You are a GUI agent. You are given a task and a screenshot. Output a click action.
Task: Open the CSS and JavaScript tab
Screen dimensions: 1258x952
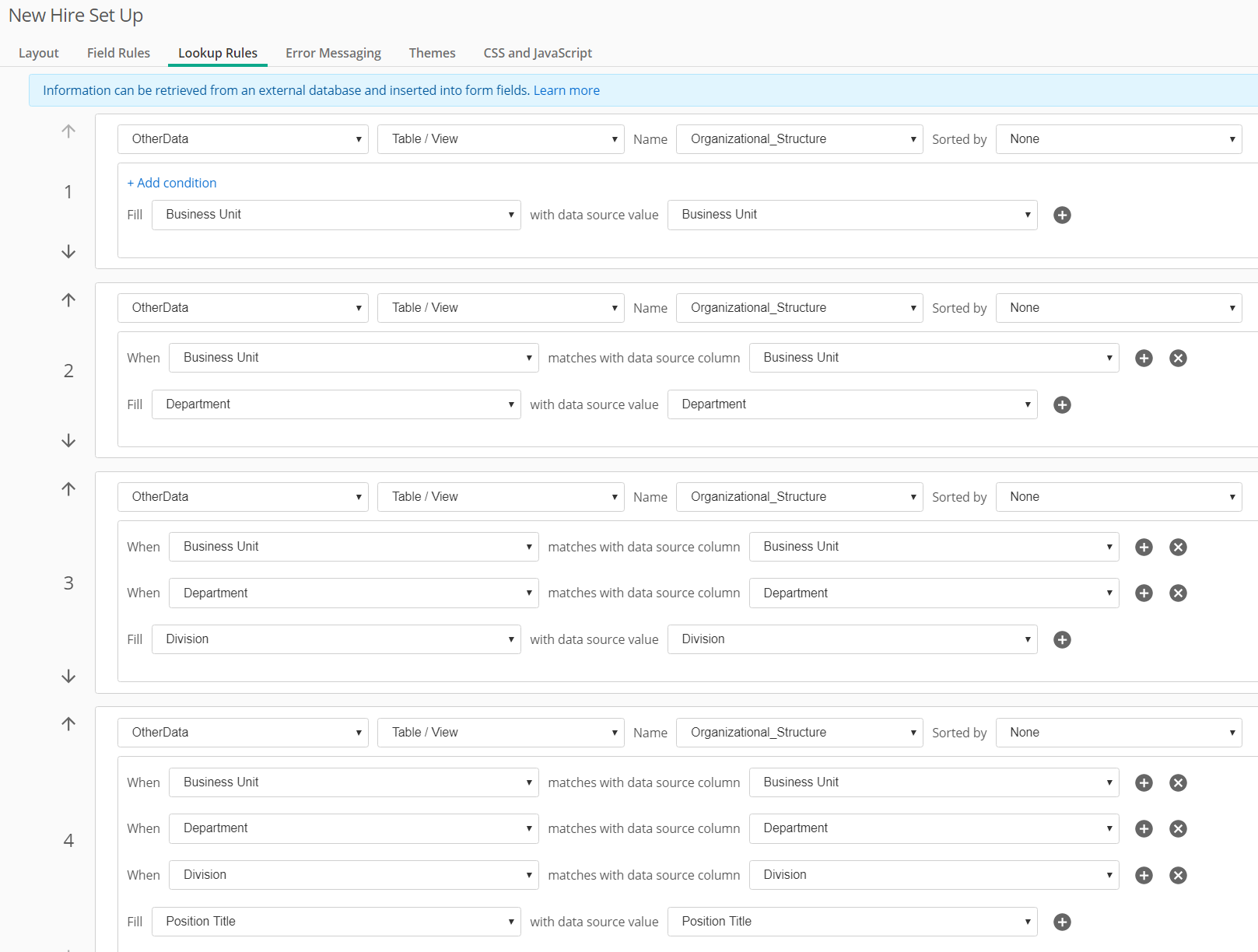coord(538,53)
